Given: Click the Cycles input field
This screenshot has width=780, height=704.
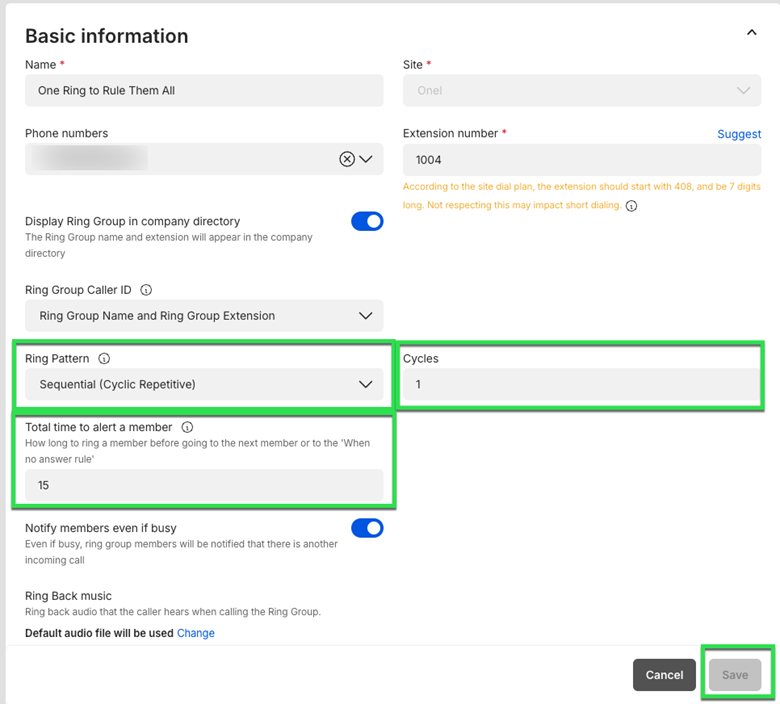Looking at the screenshot, I should pyautogui.click(x=581, y=384).
